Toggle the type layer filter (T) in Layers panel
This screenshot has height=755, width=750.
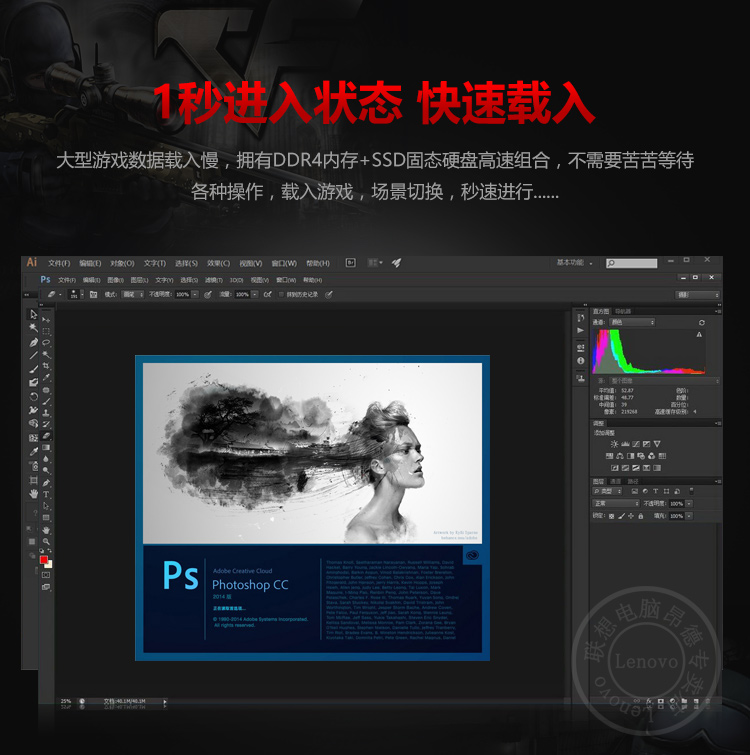tap(656, 491)
